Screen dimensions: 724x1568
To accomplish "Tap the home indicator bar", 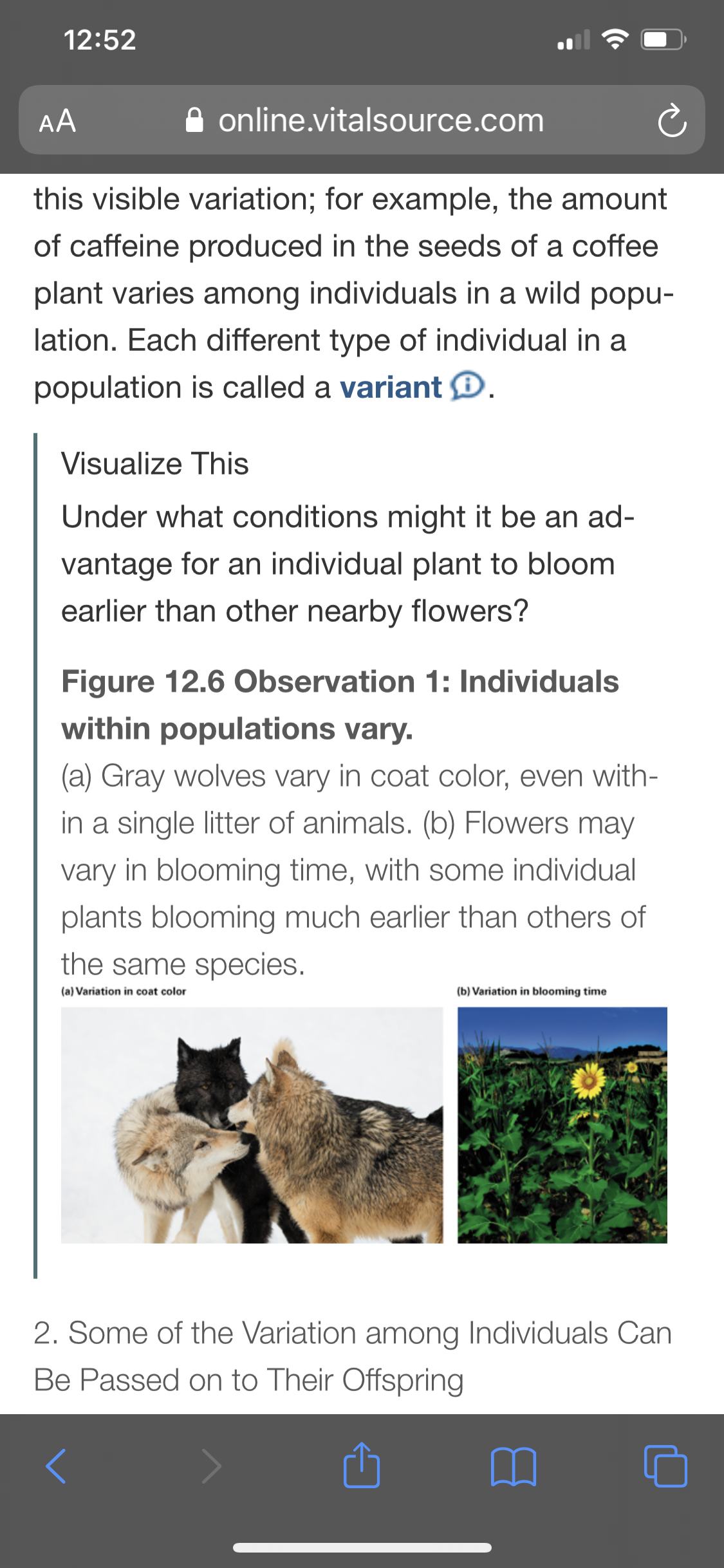I will (x=362, y=1548).
